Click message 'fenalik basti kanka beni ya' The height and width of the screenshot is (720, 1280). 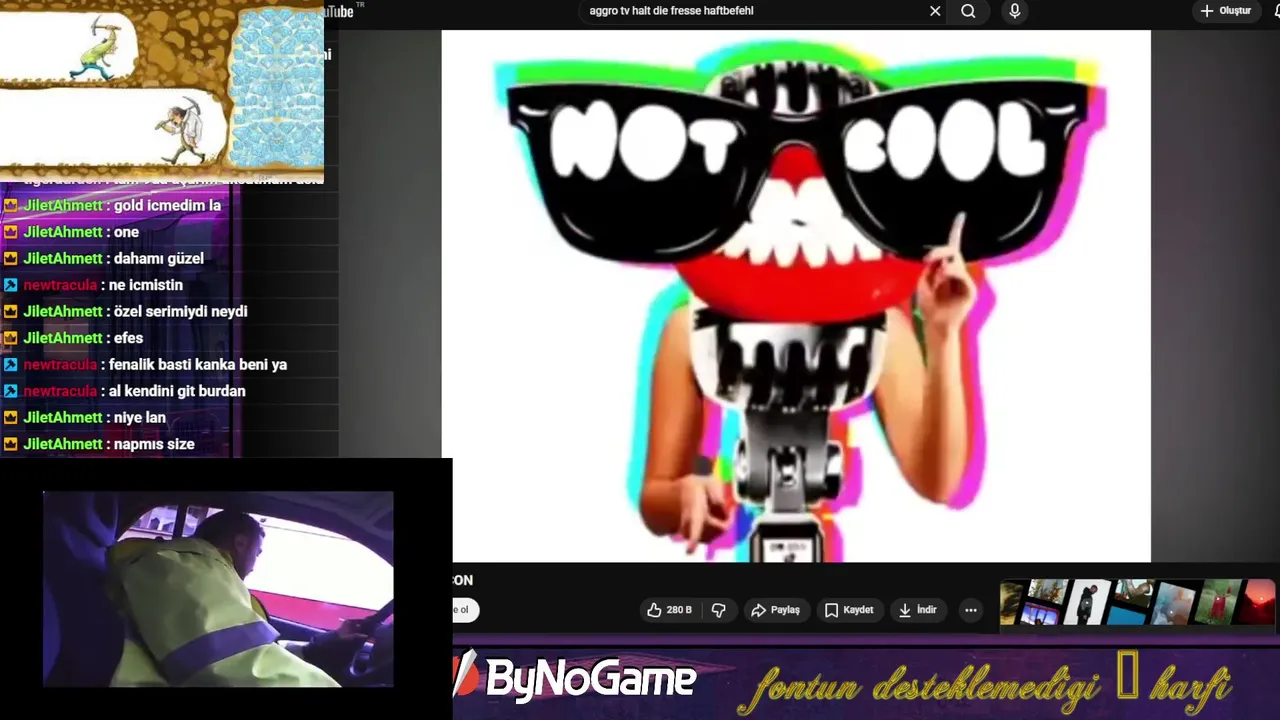pos(198,365)
